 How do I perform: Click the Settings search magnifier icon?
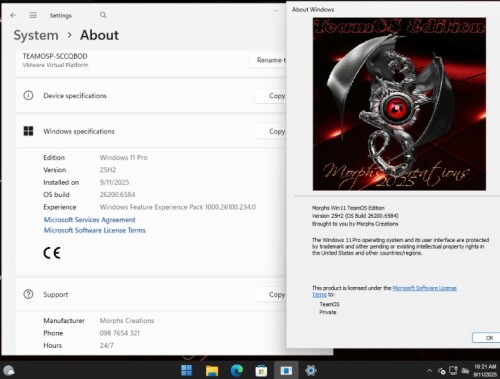click(x=103, y=15)
